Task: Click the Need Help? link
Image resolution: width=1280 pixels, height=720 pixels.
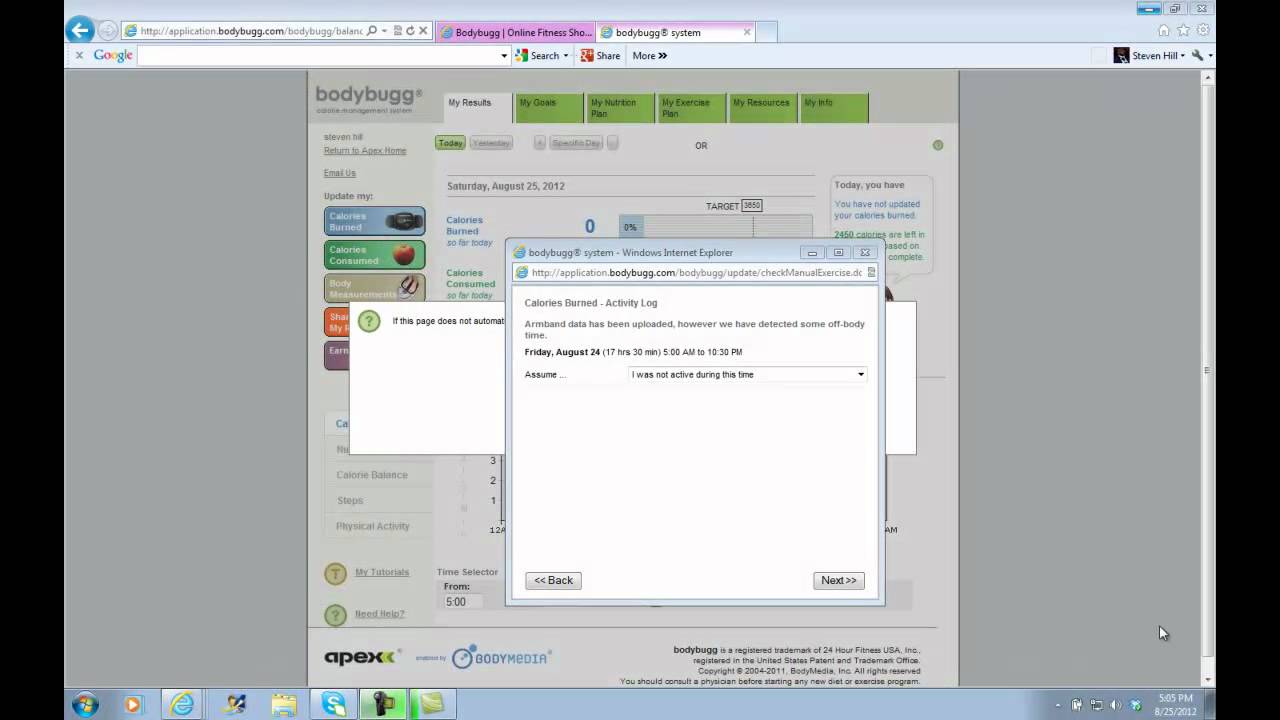Action: point(380,614)
